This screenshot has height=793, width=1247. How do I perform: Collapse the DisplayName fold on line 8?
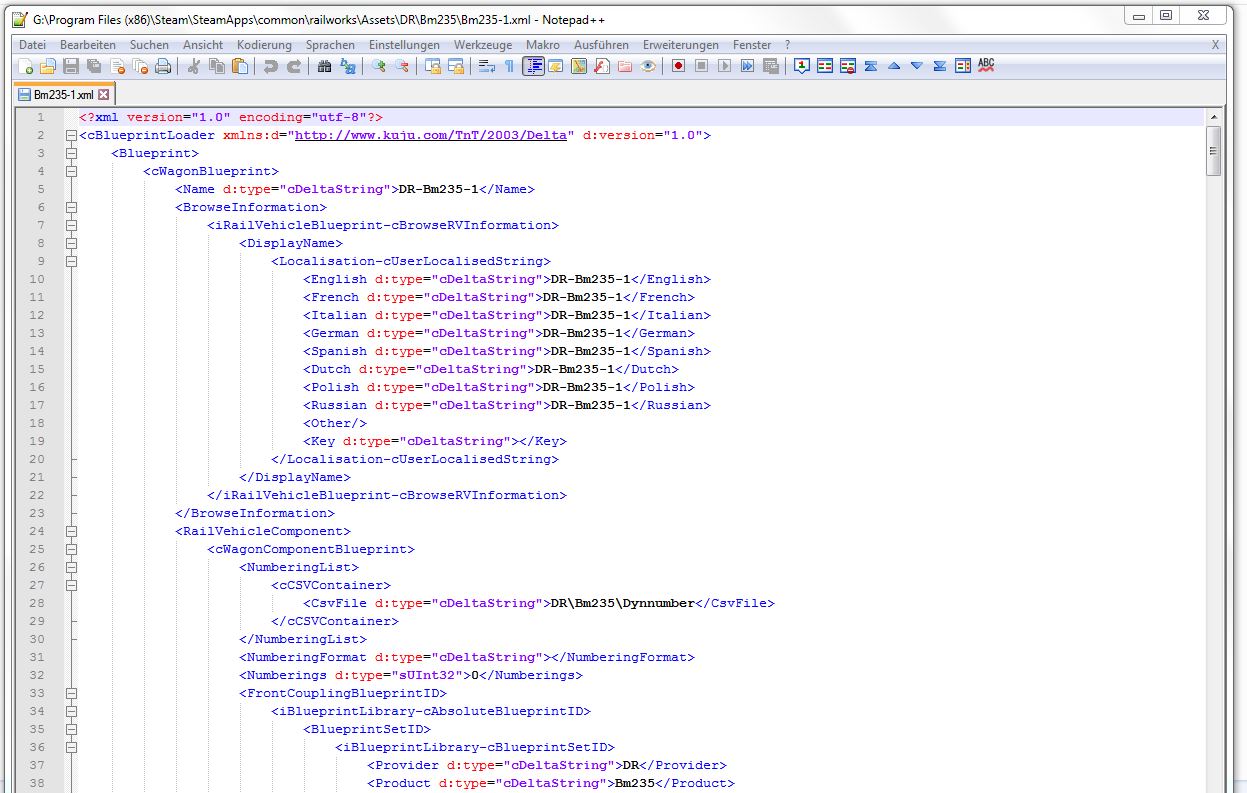point(71,244)
